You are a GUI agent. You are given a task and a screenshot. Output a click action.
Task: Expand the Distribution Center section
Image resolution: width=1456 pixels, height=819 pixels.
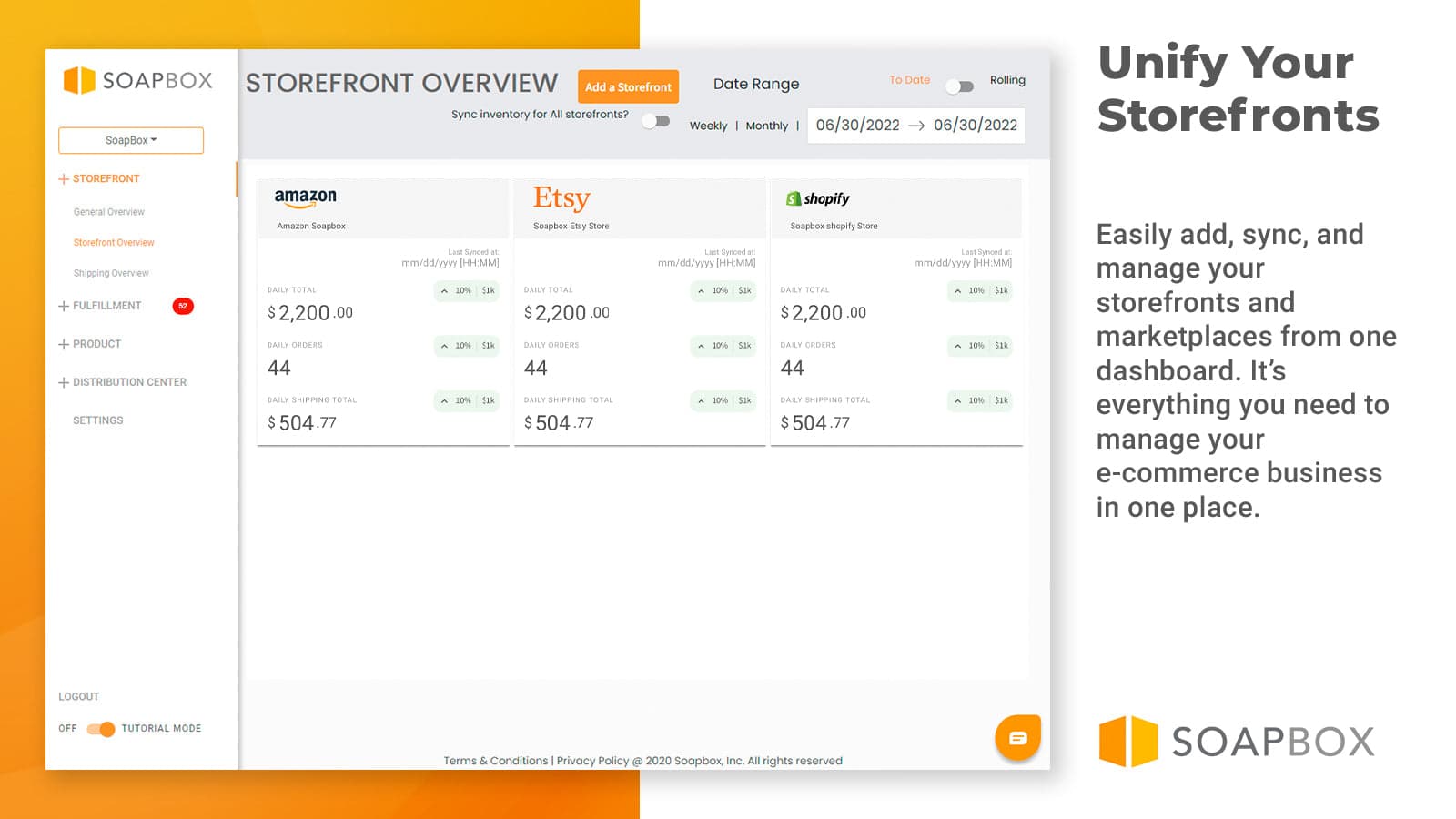coord(64,382)
